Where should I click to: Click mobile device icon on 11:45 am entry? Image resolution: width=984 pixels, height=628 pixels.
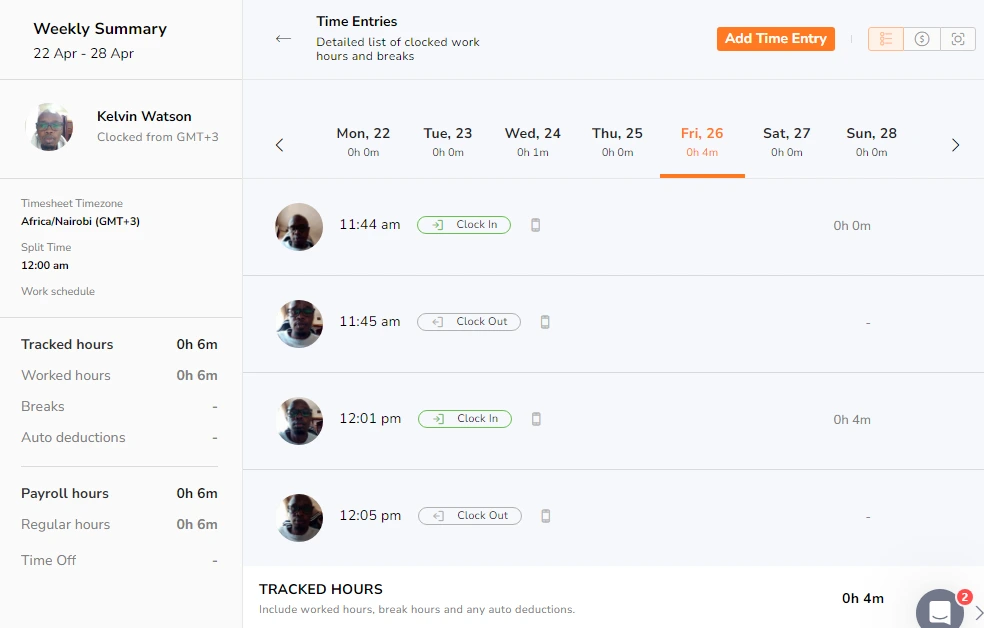(x=545, y=322)
